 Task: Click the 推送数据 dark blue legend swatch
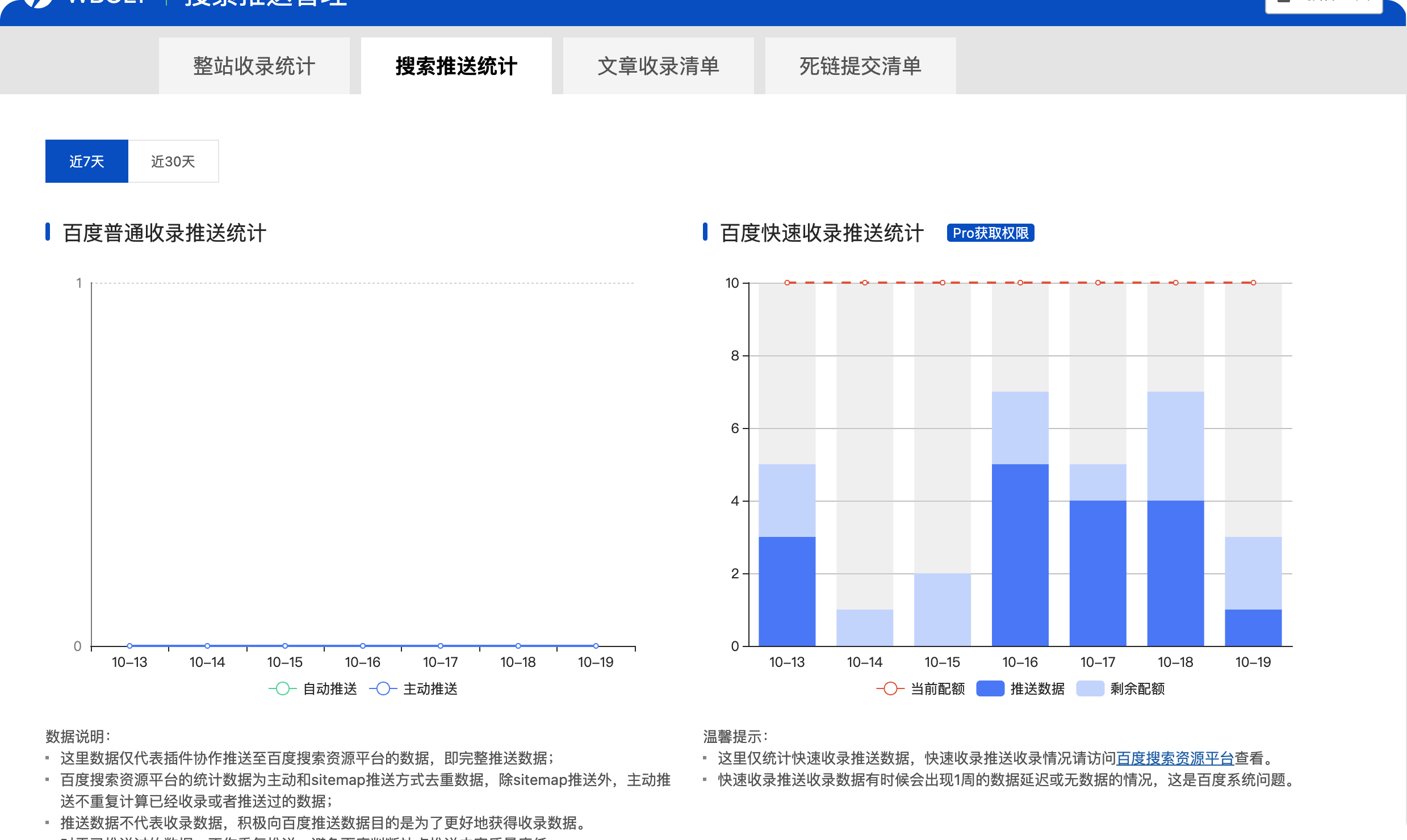pyautogui.click(x=990, y=688)
